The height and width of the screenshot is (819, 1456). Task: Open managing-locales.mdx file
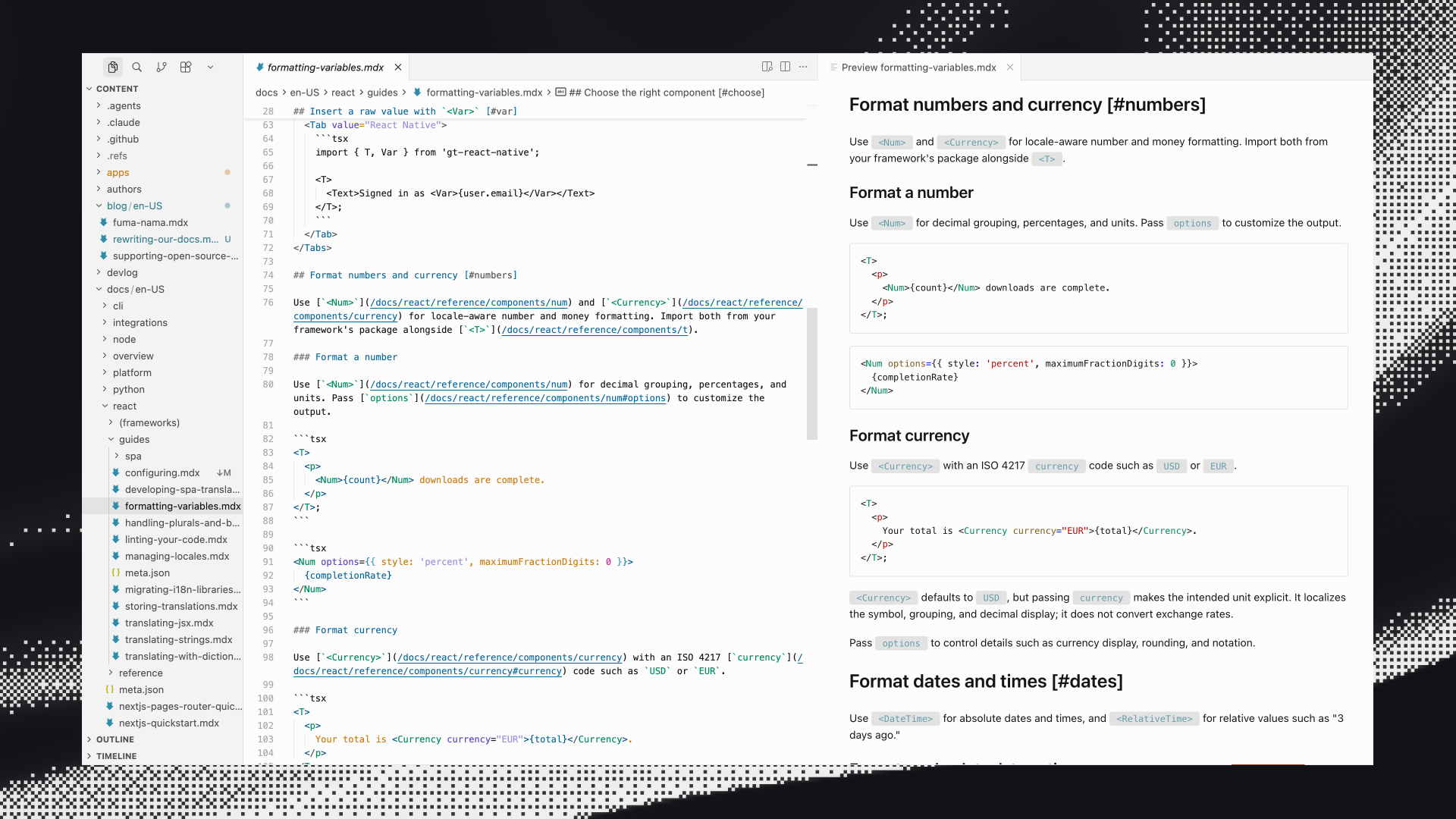click(162, 557)
